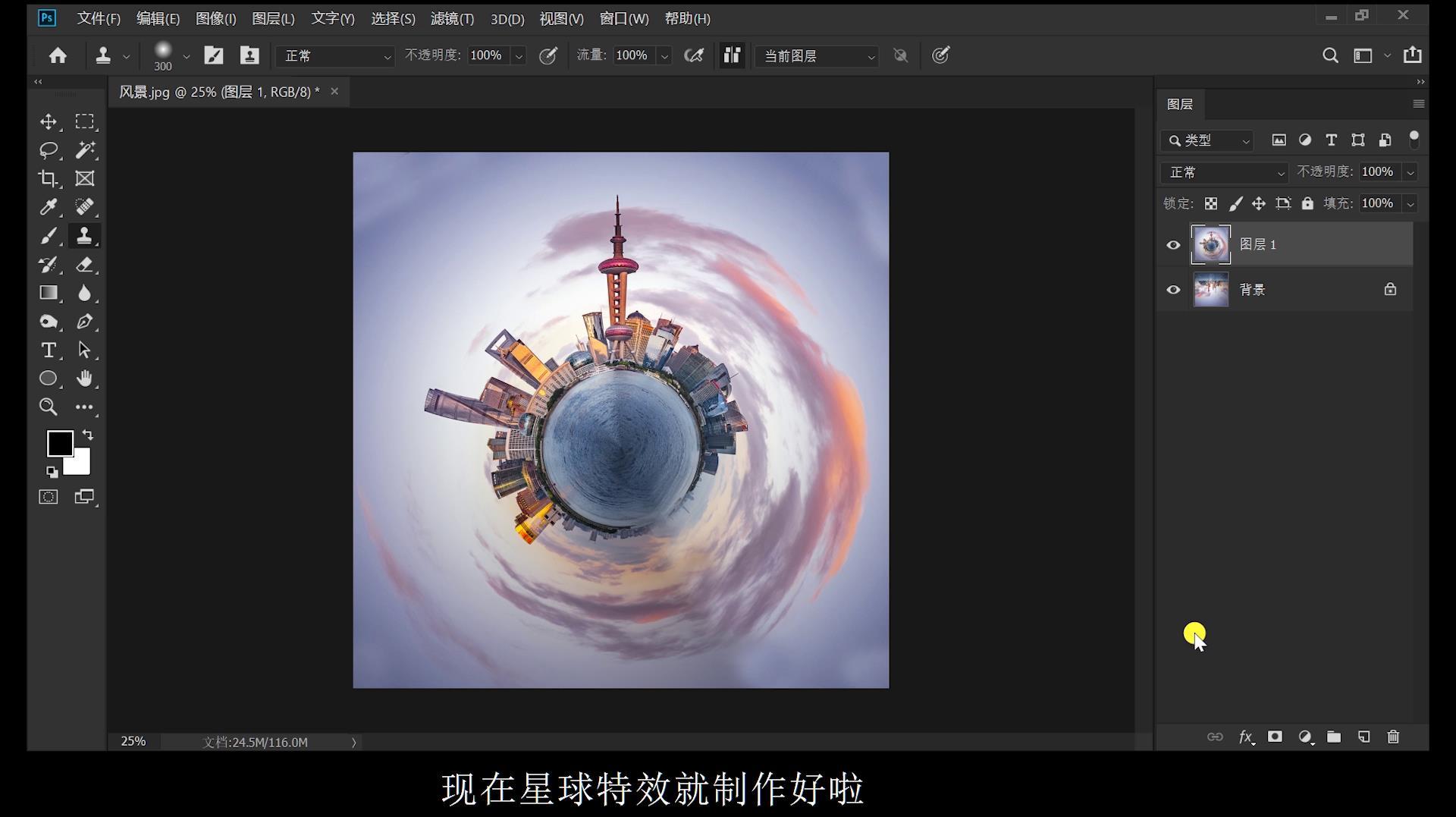Toggle Quick Mask mode
Image resolution: width=1456 pixels, height=817 pixels.
coord(49,497)
